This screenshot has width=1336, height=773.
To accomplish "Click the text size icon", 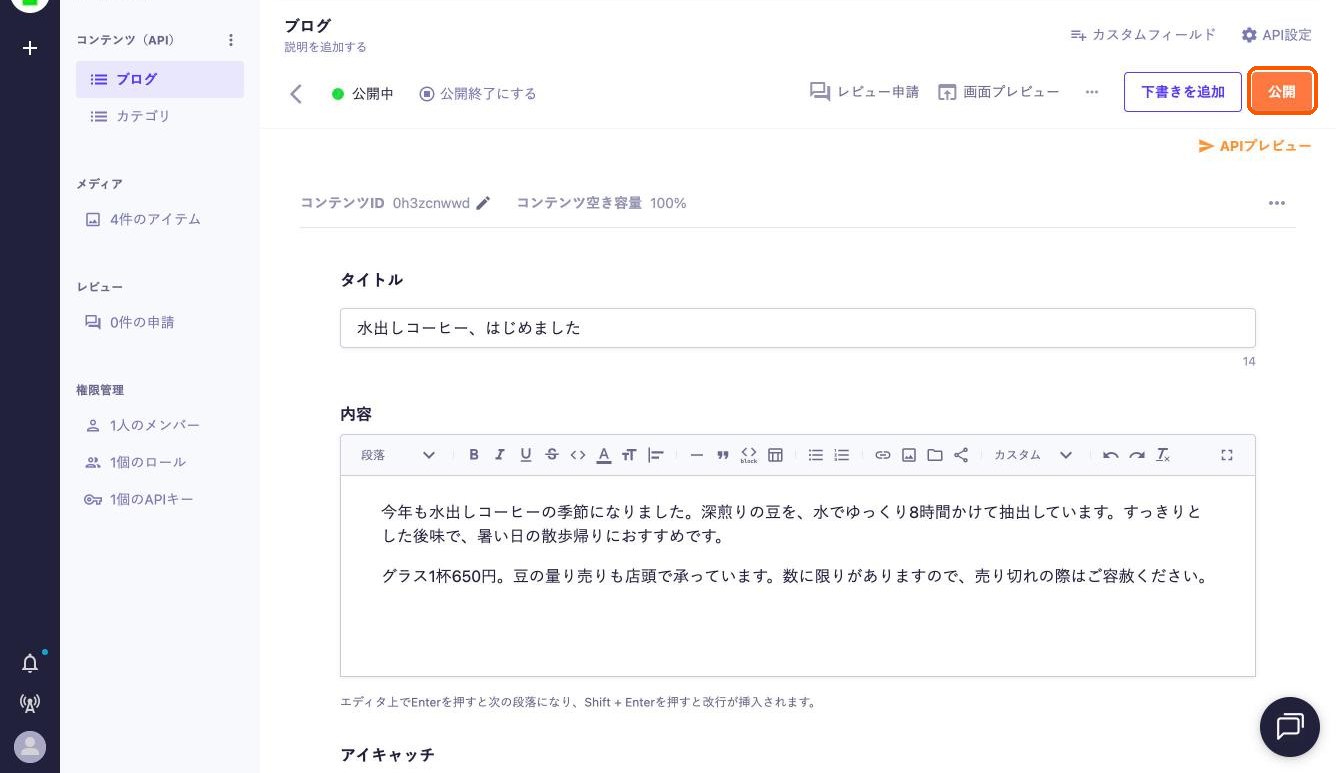I will [629, 455].
